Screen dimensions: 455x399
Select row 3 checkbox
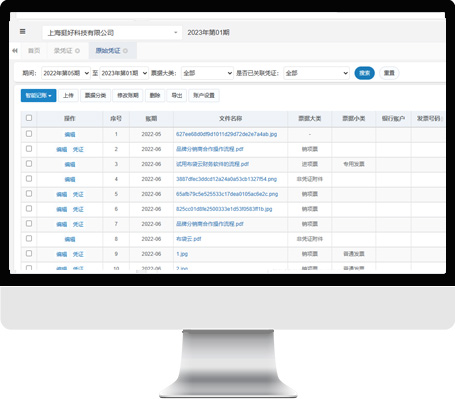29,164
